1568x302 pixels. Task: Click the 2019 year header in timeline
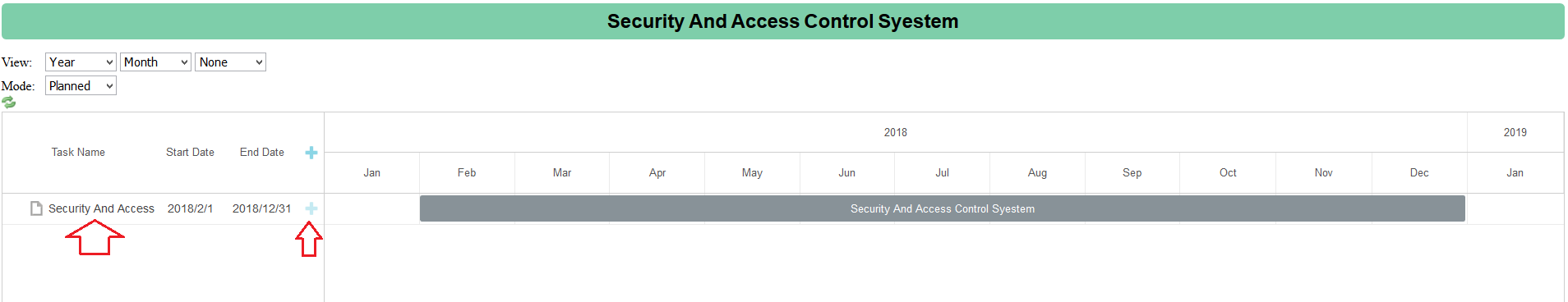(x=1515, y=132)
